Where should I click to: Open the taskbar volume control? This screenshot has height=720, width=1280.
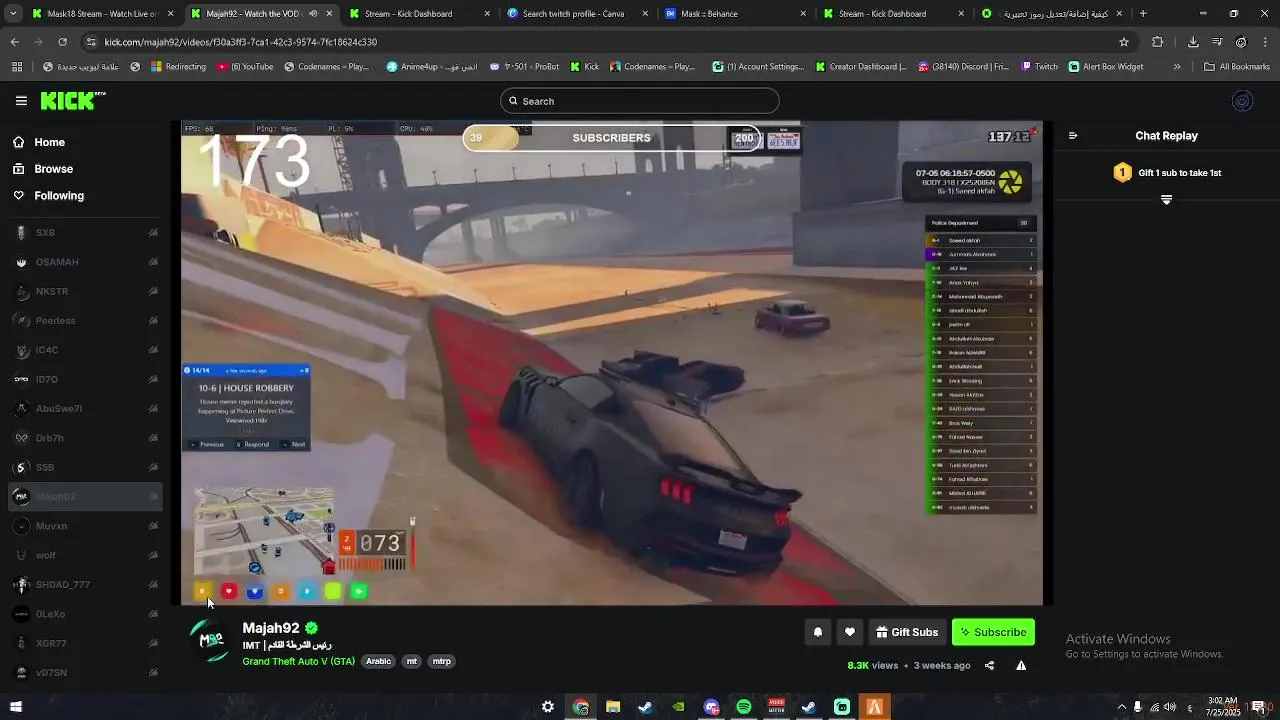pos(1169,707)
